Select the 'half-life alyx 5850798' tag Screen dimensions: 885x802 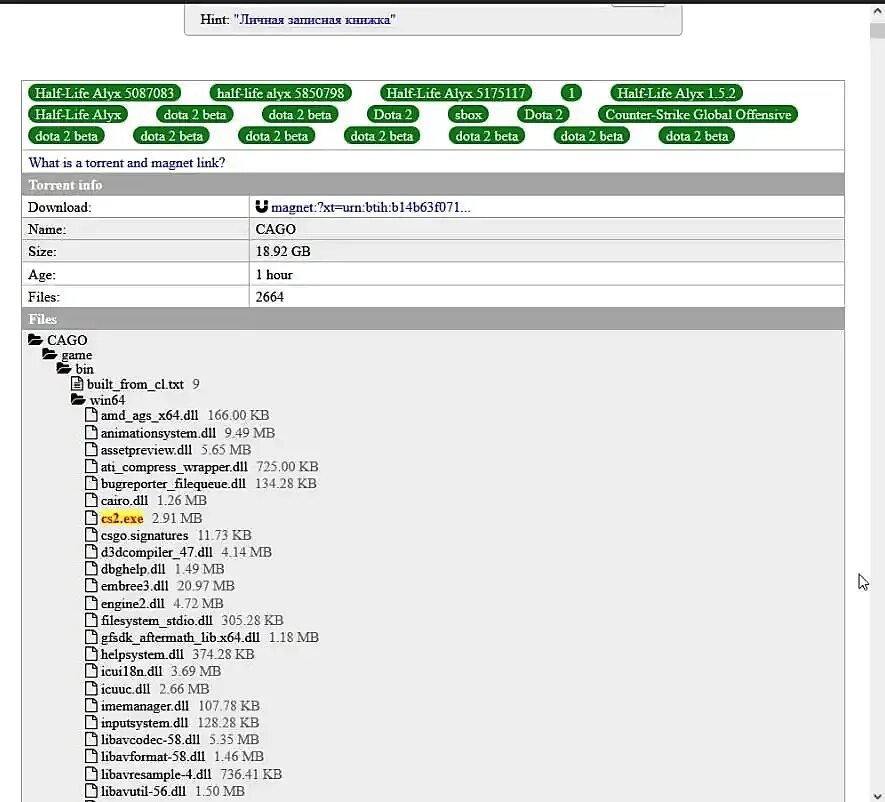pos(281,93)
